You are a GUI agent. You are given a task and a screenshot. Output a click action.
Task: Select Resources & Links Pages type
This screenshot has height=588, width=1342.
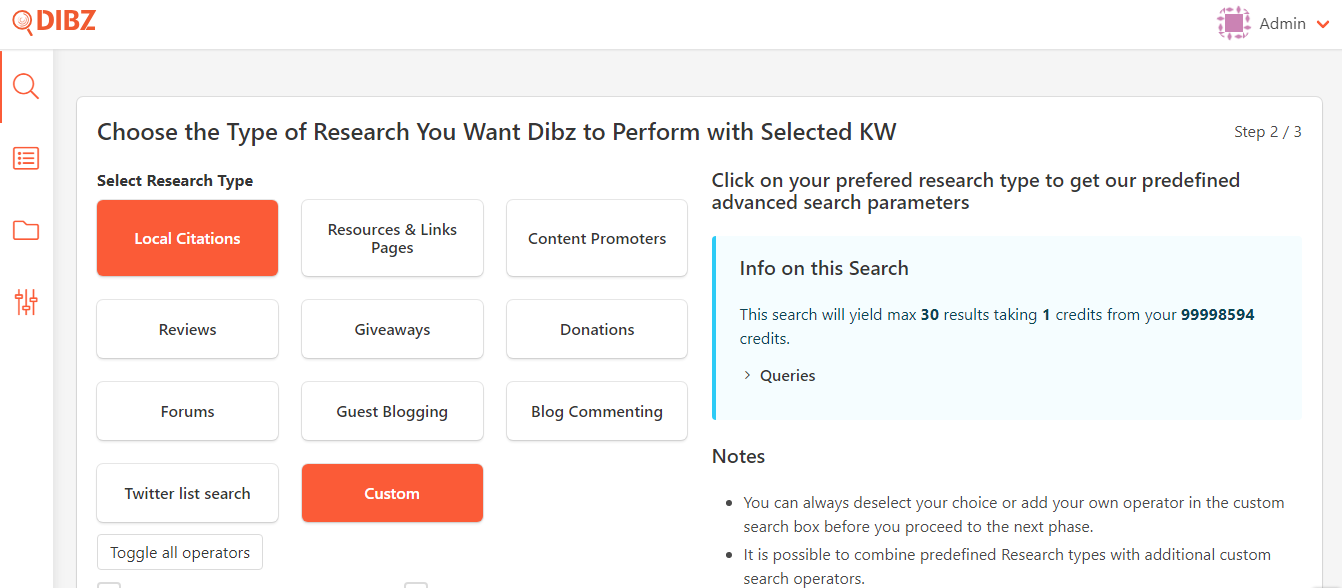click(x=392, y=238)
